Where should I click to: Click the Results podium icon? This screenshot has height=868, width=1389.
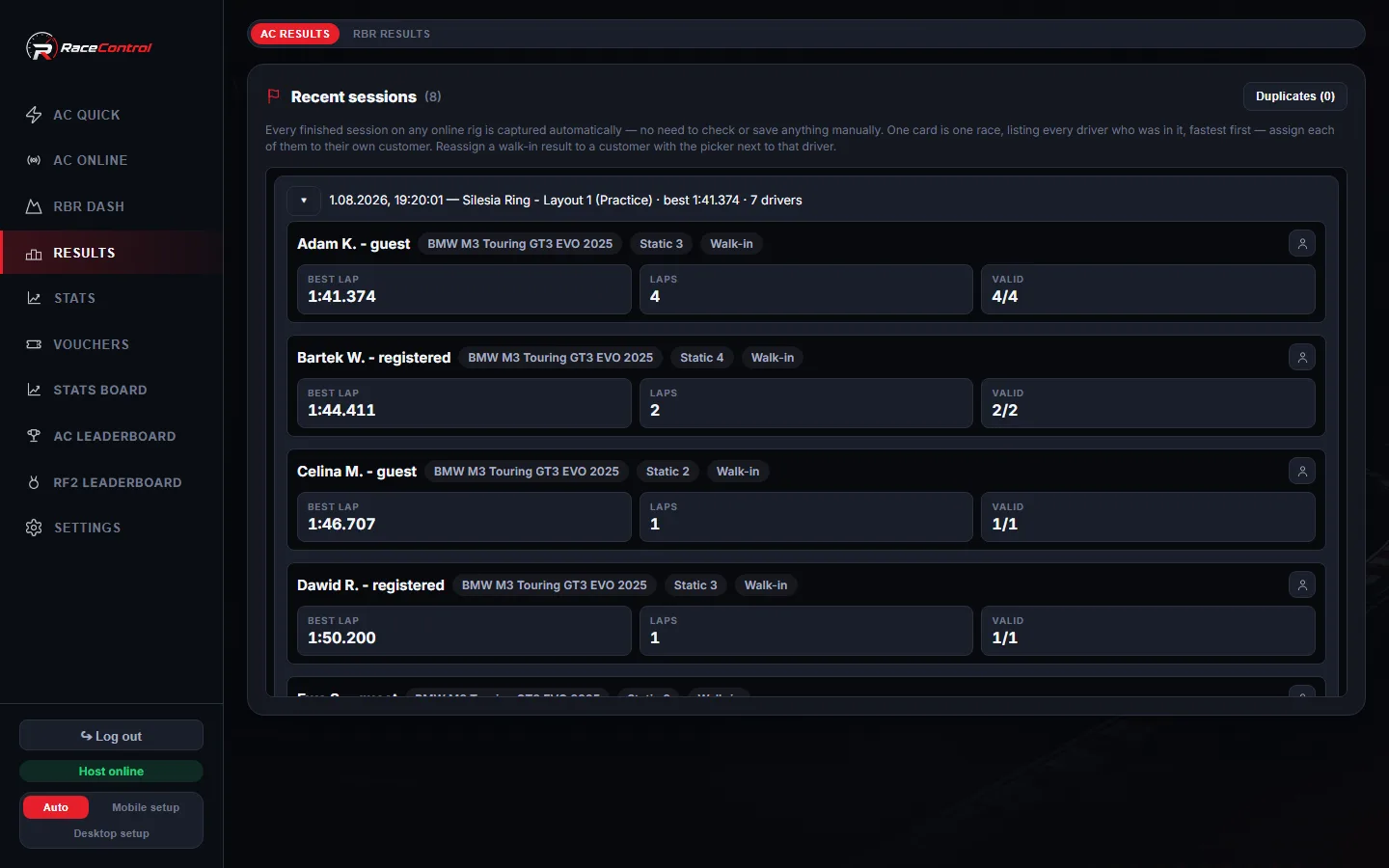pos(34,253)
